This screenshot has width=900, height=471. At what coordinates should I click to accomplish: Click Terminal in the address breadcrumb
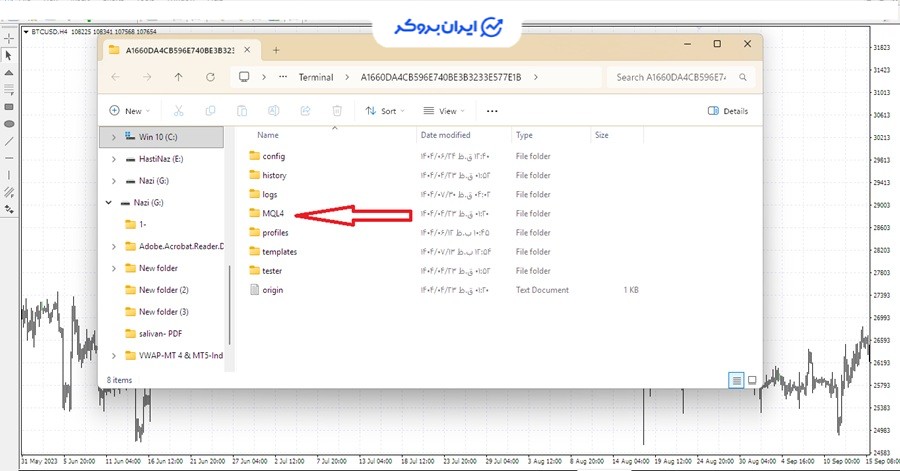tap(316, 77)
